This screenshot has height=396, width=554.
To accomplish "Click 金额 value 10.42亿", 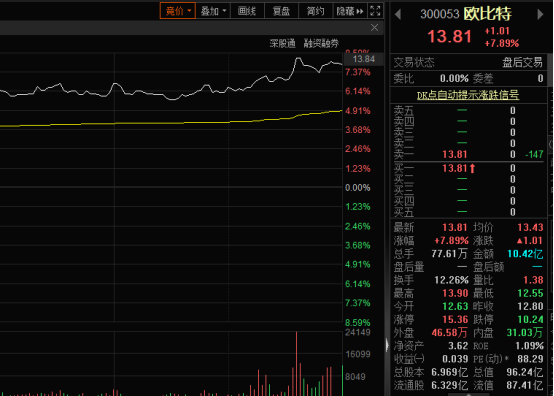I will point(525,254).
